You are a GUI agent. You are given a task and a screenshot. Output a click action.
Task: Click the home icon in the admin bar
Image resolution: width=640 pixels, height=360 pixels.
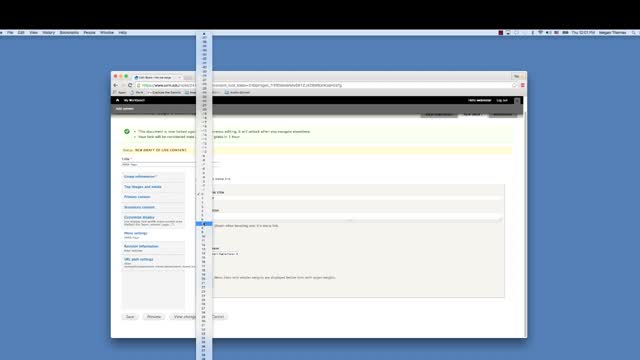point(118,100)
